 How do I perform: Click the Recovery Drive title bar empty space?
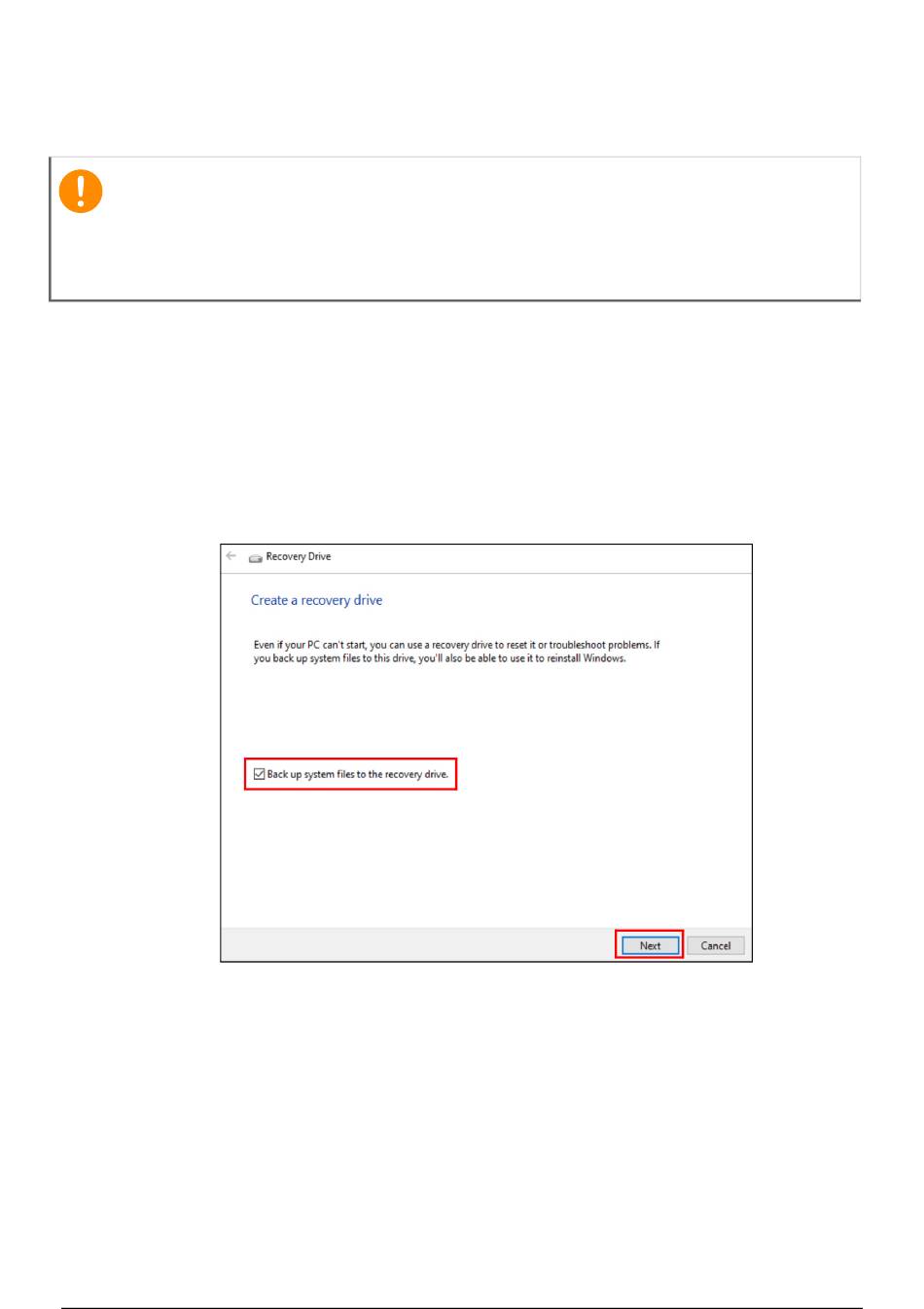(540, 557)
